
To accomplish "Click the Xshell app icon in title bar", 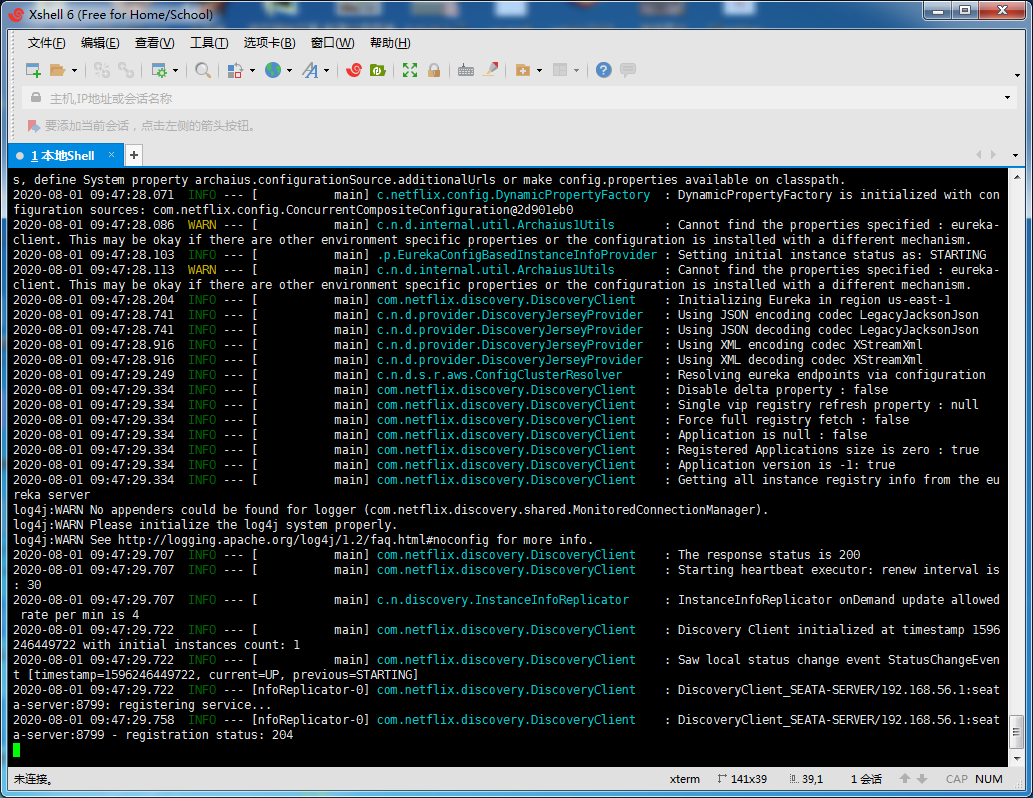I will (x=17, y=14).
